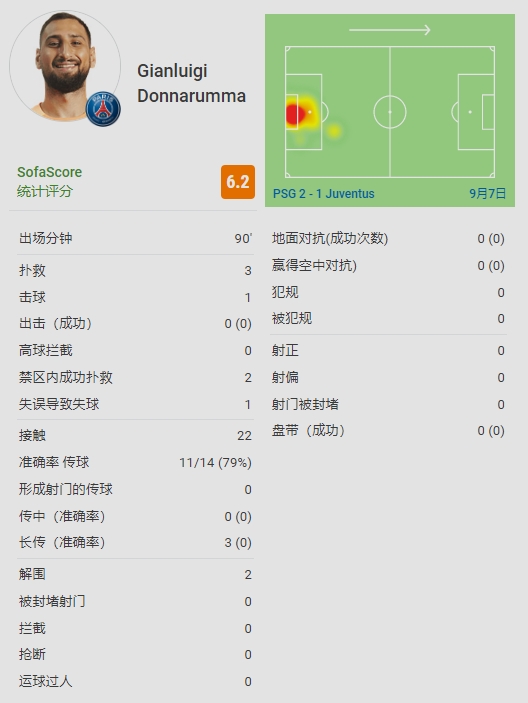The height and width of the screenshot is (703, 528).
Task: Click the red heatmap hotspot near goal
Action: (294, 114)
